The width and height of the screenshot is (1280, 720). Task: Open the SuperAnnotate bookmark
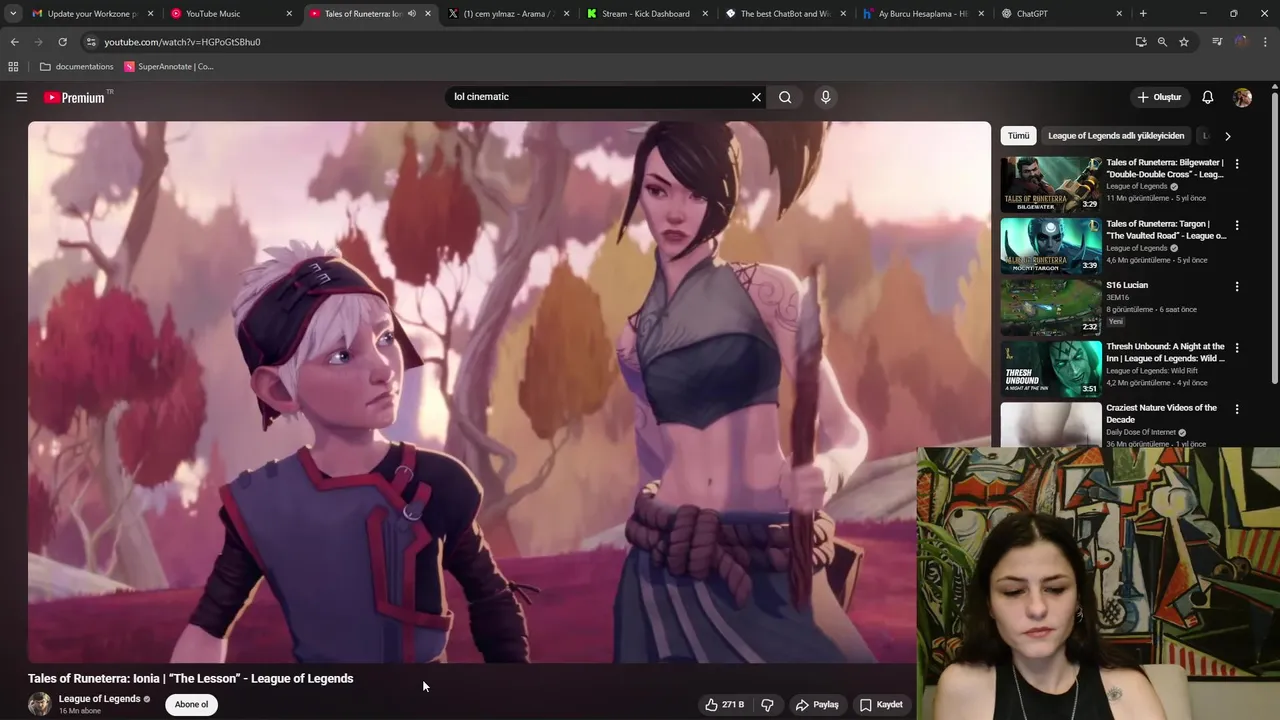169,67
